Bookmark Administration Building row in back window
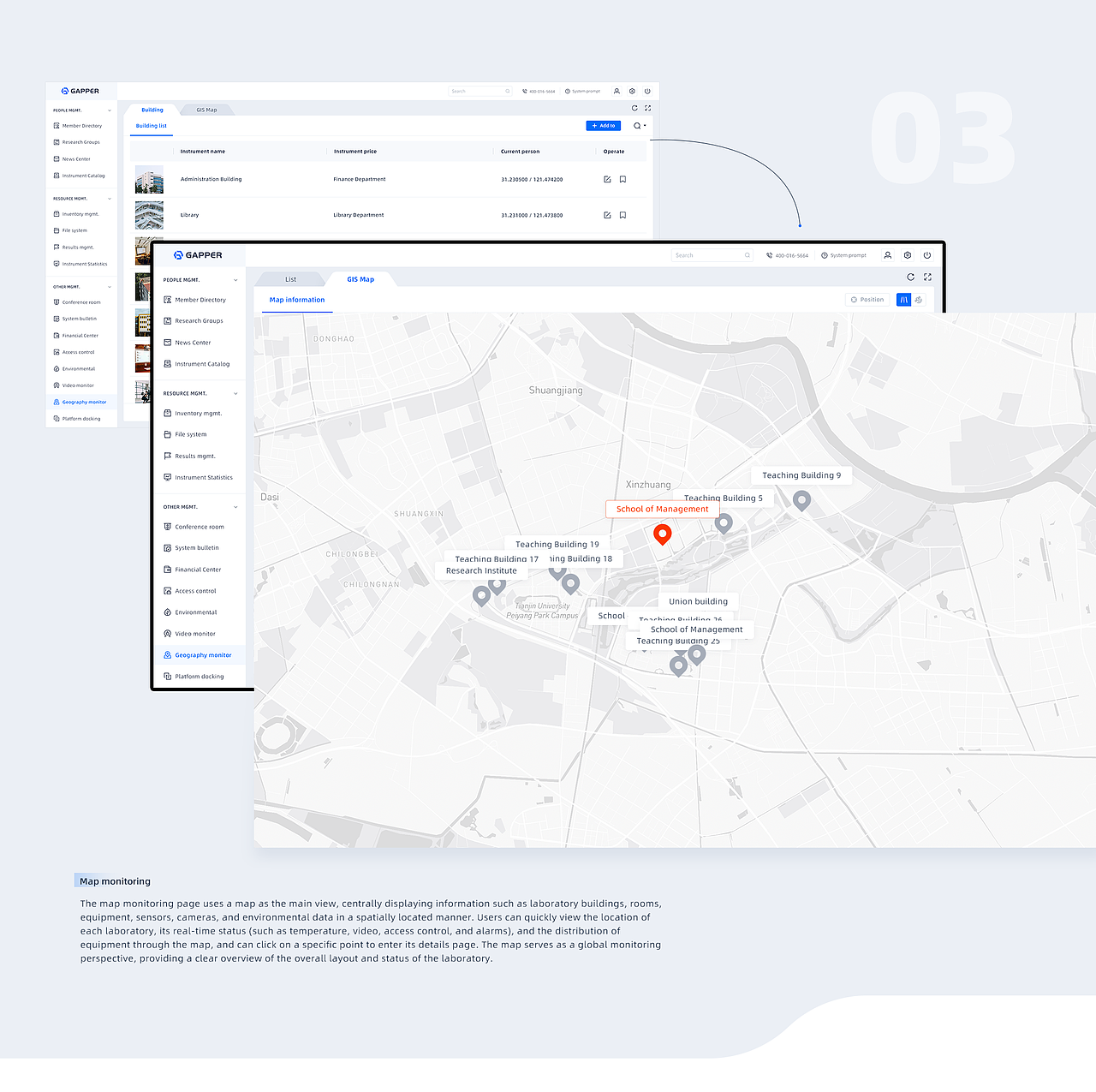This screenshot has height=1092, width=1096. 622,179
